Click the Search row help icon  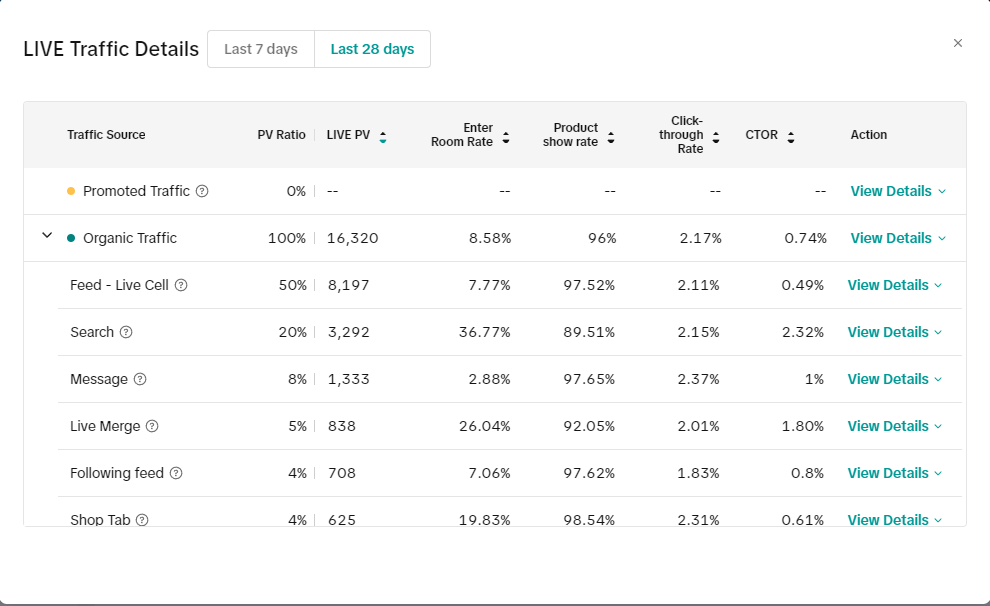click(126, 332)
